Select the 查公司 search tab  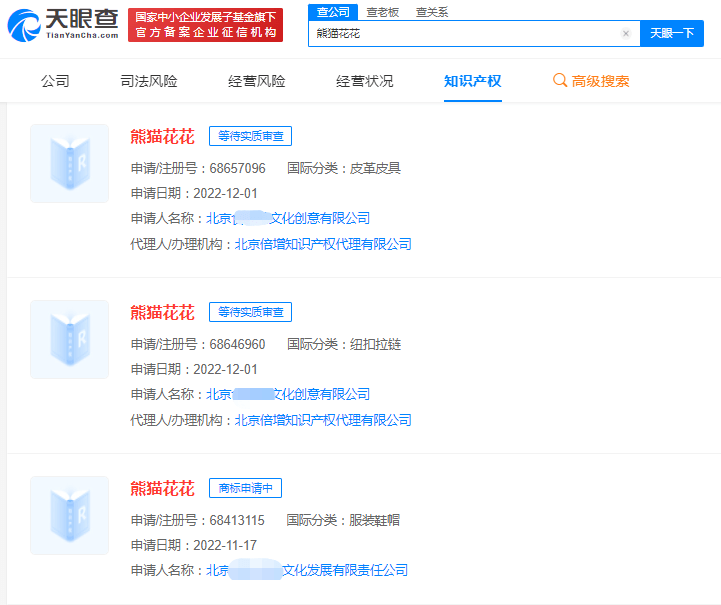pos(333,12)
